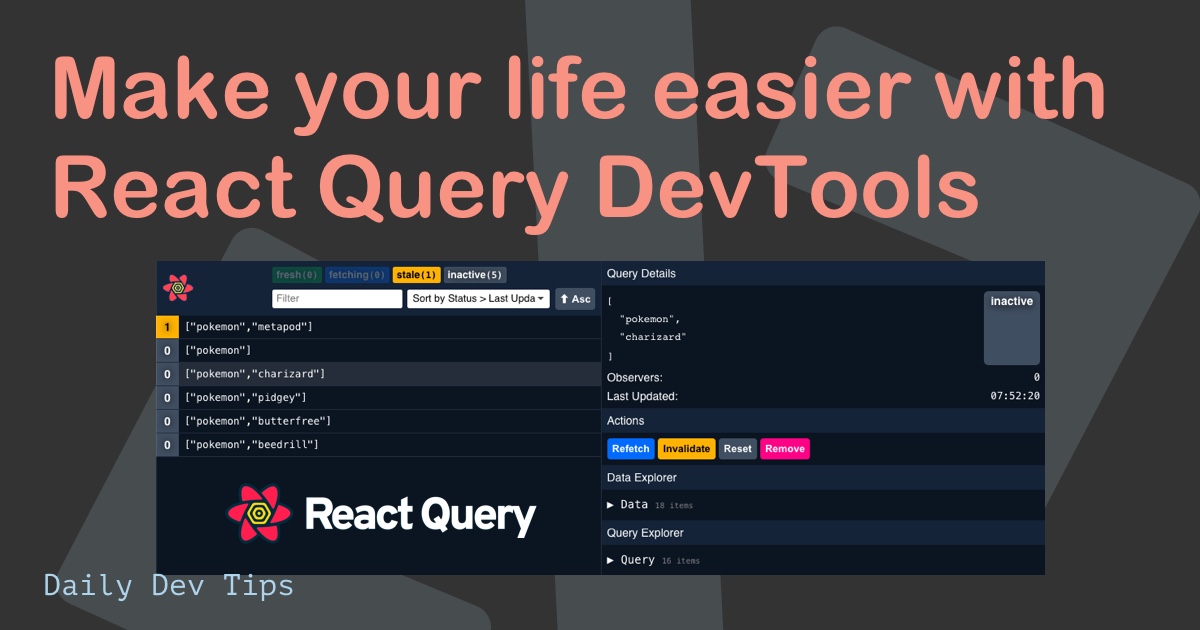Screen dimensions: 1200x630
Task: Click the React Query logo above the wordmark
Action: click(261, 513)
